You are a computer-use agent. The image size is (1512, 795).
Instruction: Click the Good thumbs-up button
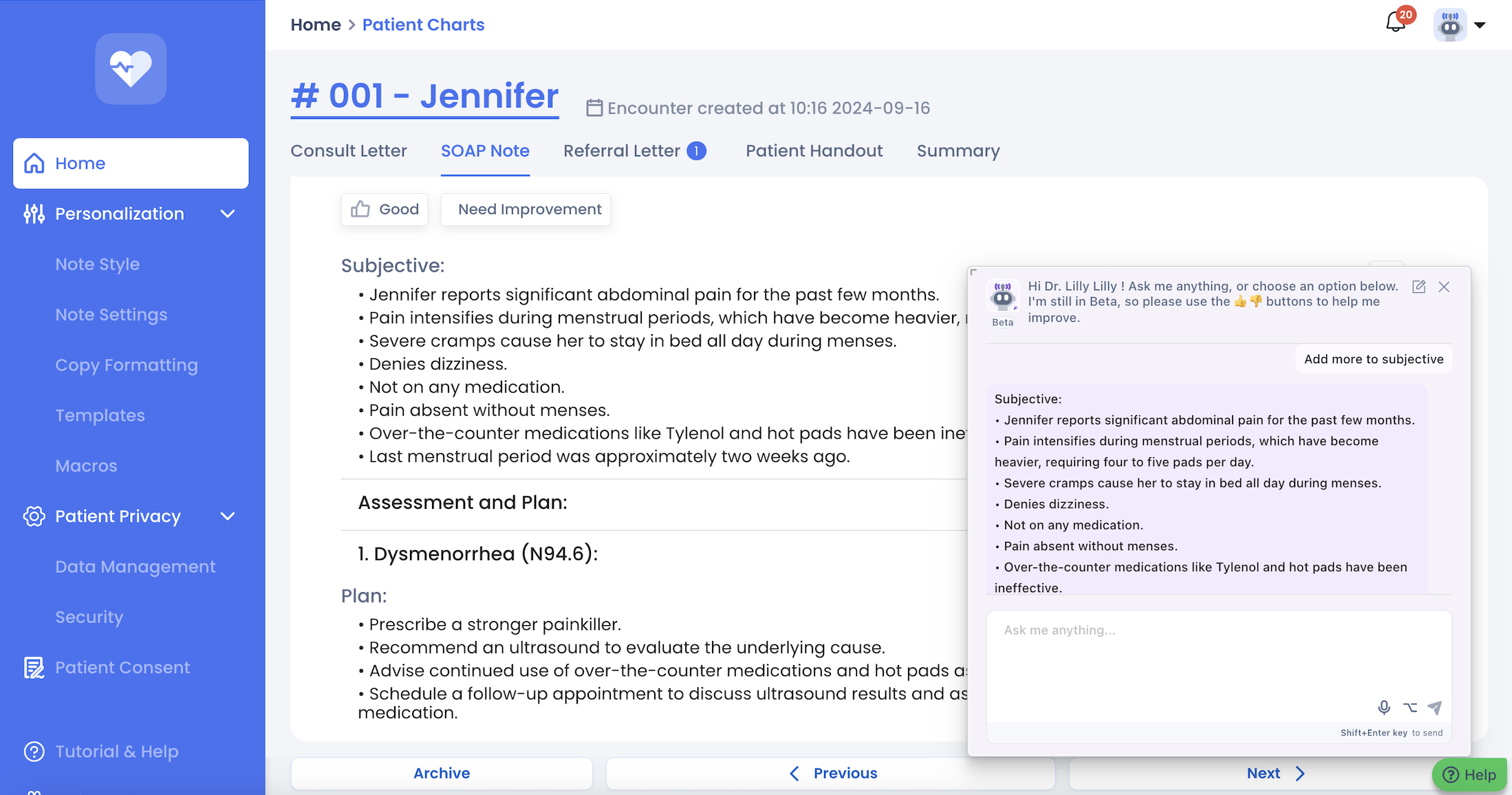click(x=385, y=209)
